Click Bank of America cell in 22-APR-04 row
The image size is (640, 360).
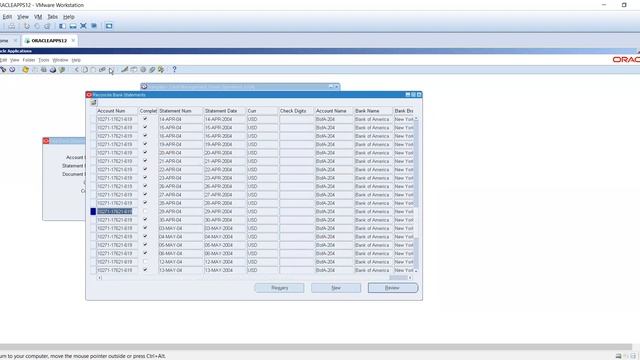pos(373,169)
